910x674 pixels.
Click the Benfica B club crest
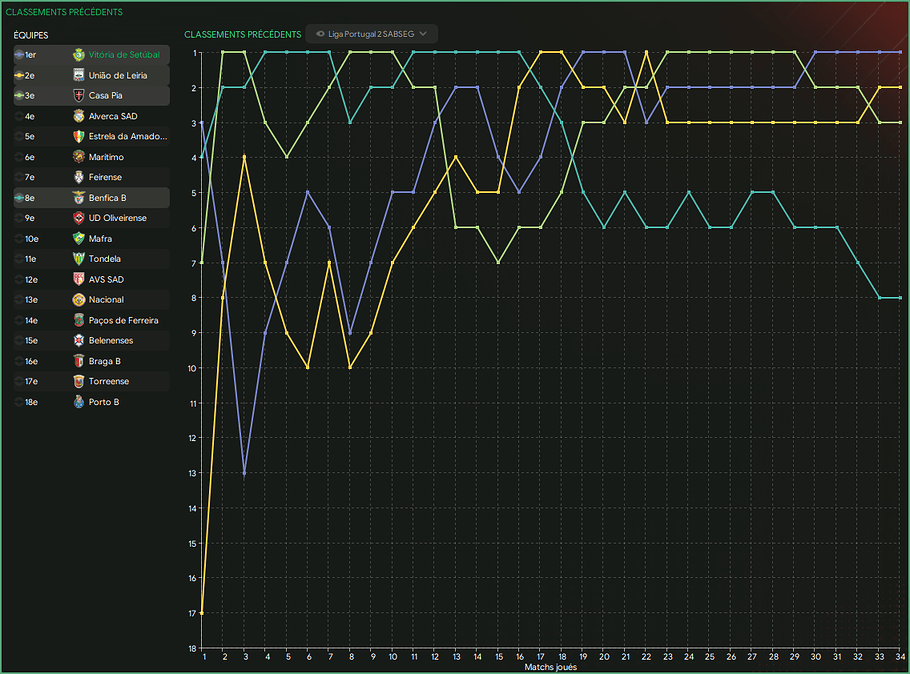pyautogui.click(x=79, y=198)
